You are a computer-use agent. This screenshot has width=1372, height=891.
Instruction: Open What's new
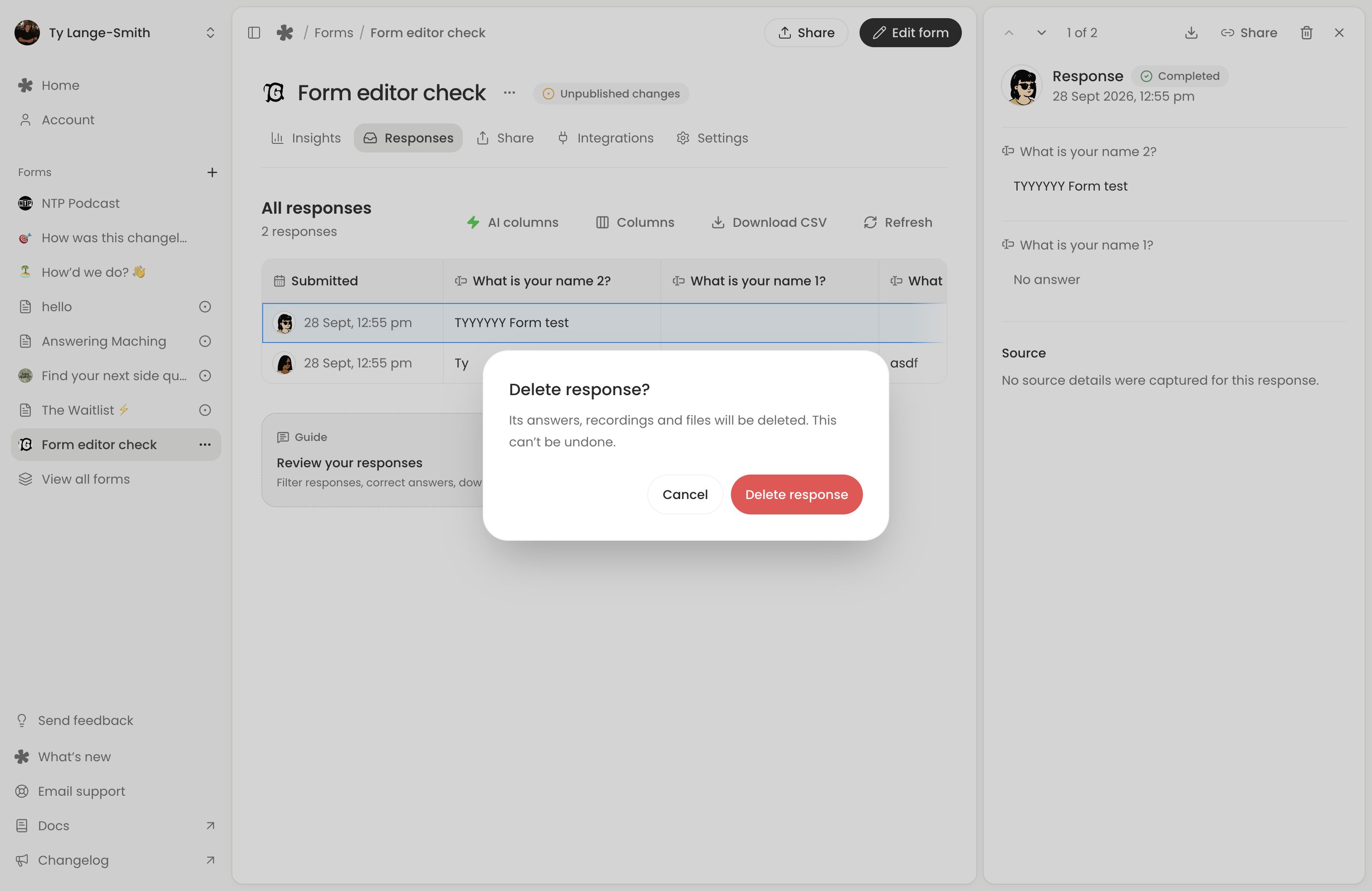click(x=115, y=757)
